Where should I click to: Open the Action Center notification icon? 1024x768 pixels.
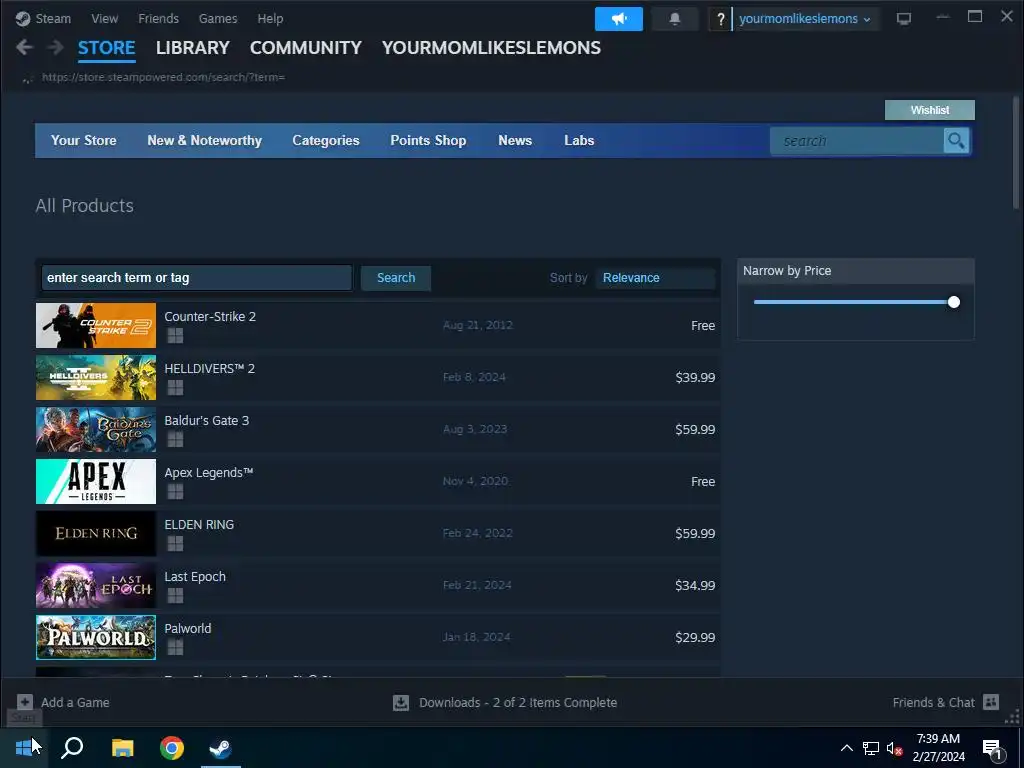pyautogui.click(x=991, y=748)
